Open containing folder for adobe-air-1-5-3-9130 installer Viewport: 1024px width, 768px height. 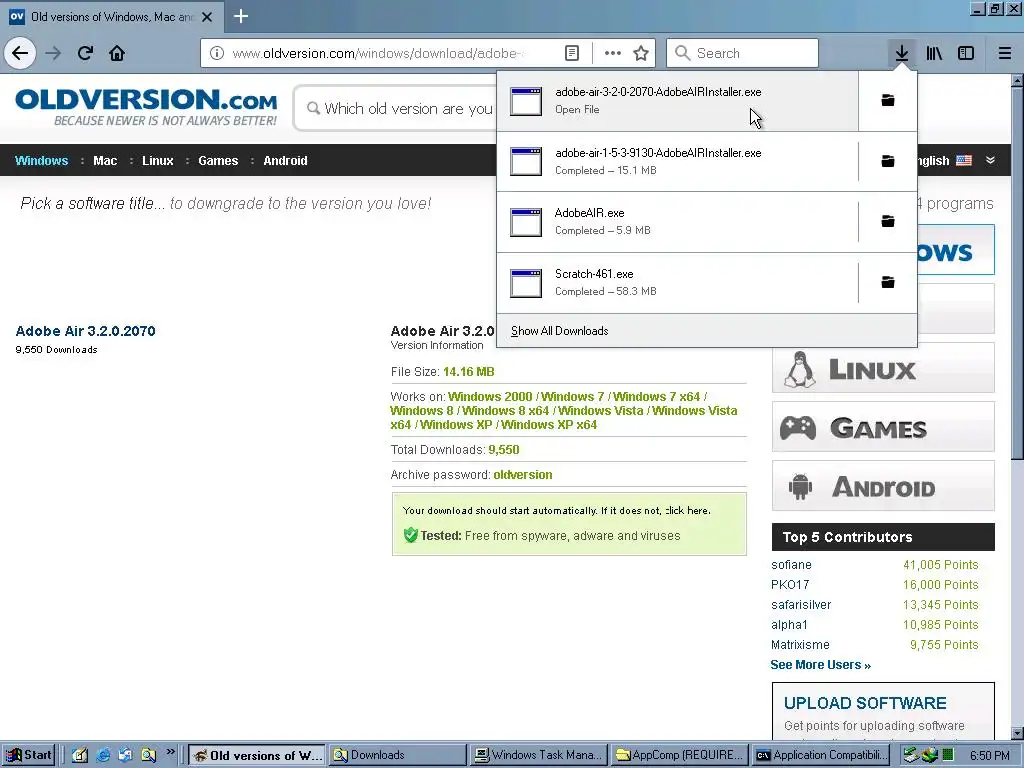pos(888,161)
